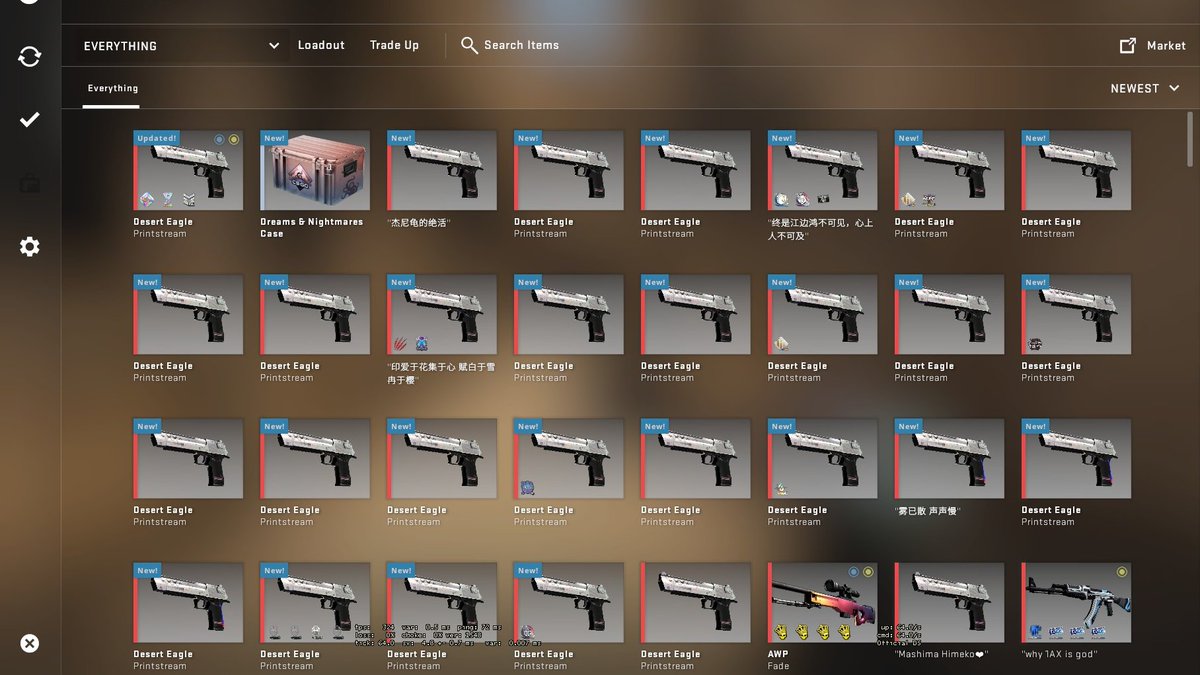Viewport: 1200px width, 675px height.
Task: Click the inventory vertical scrollbar
Action: click(x=1189, y=140)
